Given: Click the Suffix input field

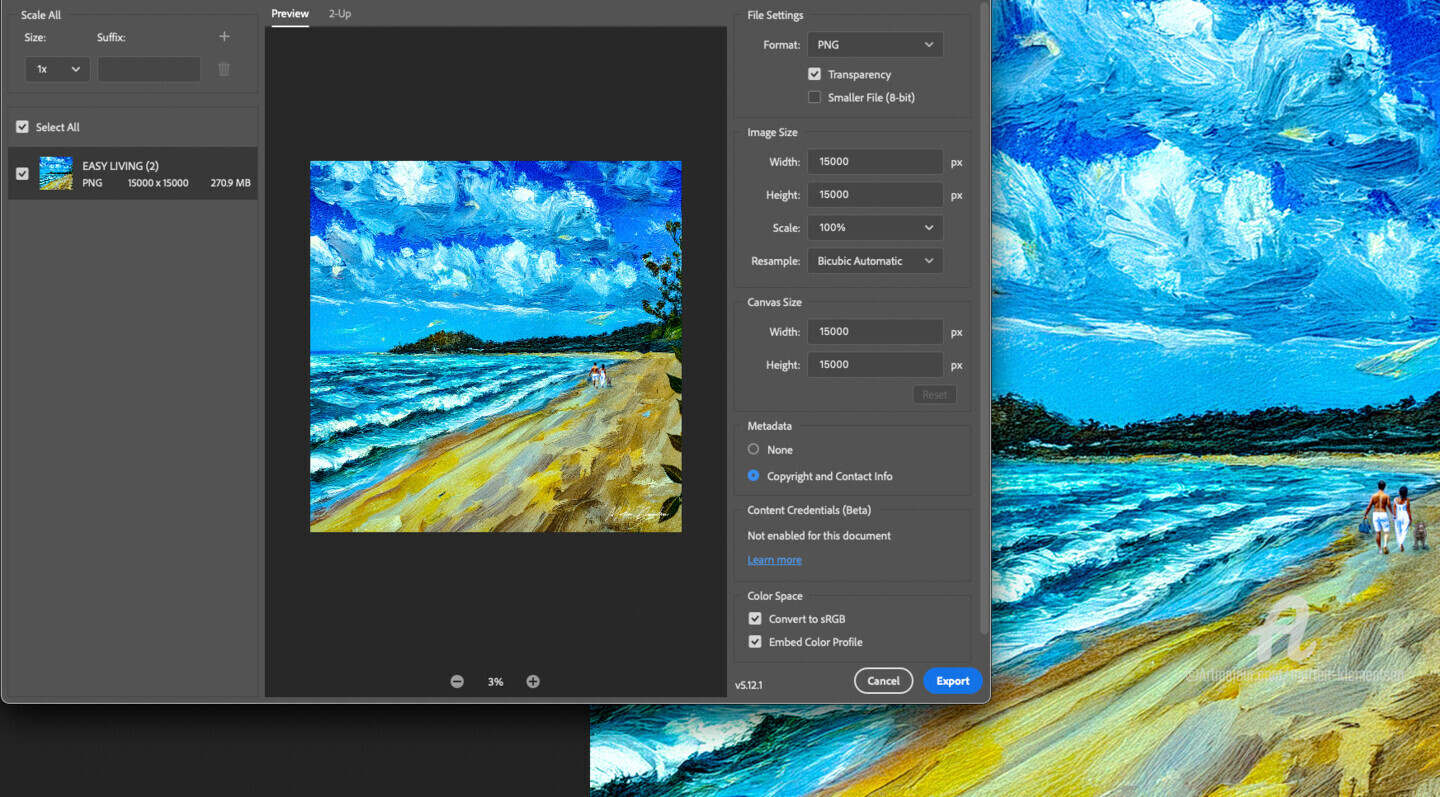Looking at the screenshot, I should click(x=149, y=69).
